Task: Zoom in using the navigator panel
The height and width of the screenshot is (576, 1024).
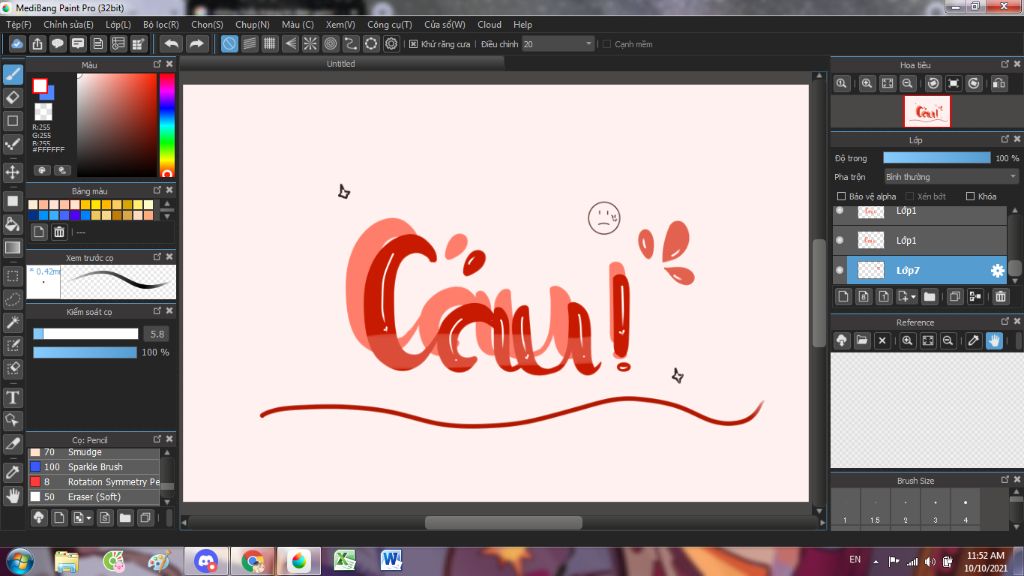Action: [x=867, y=84]
